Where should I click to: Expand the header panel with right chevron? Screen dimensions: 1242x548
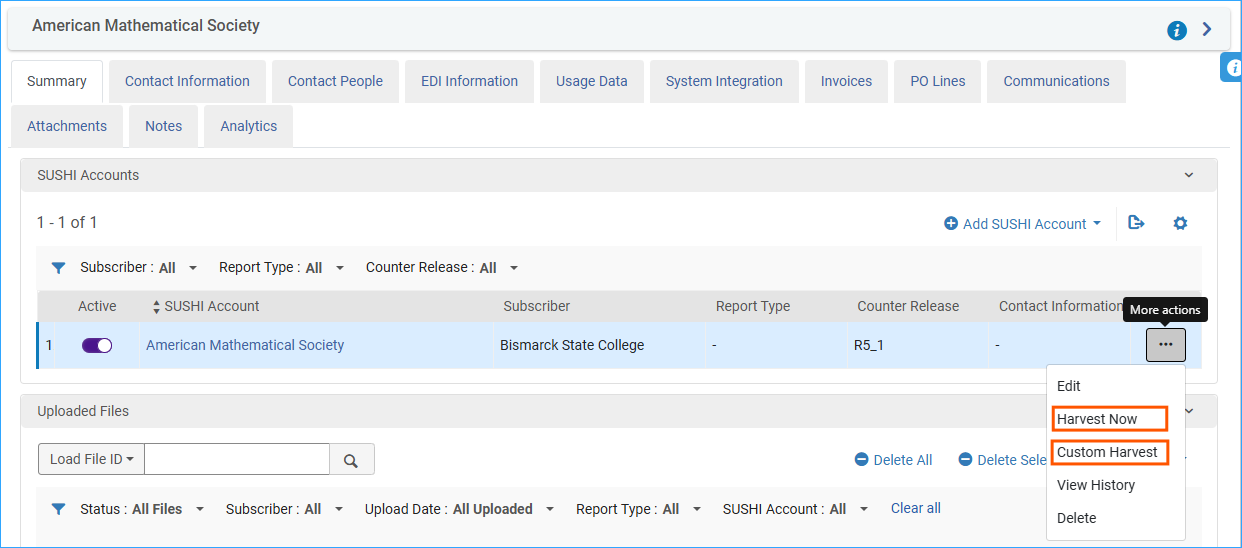(x=1207, y=29)
